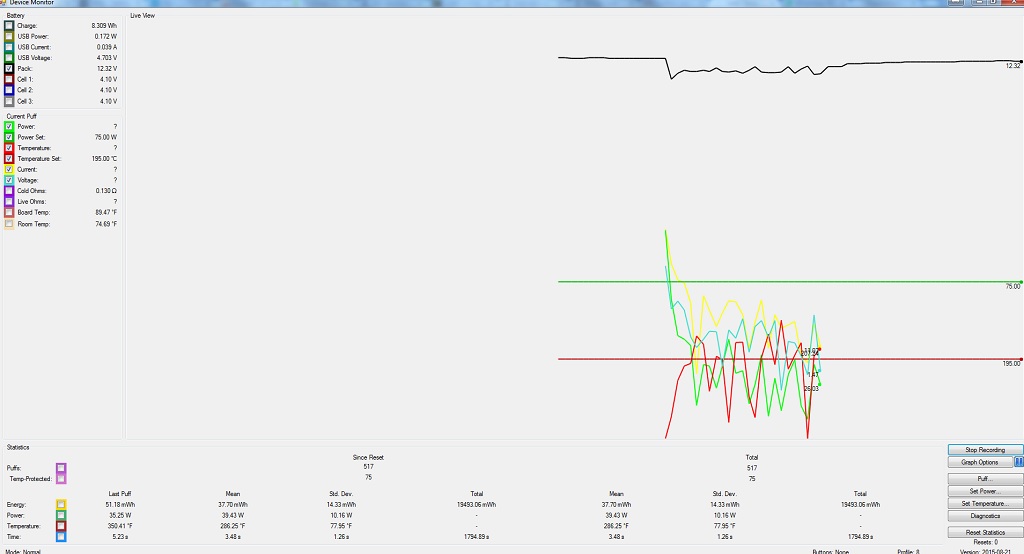Check the Energy statistics checkbox
1024x554 pixels.
coord(61,504)
